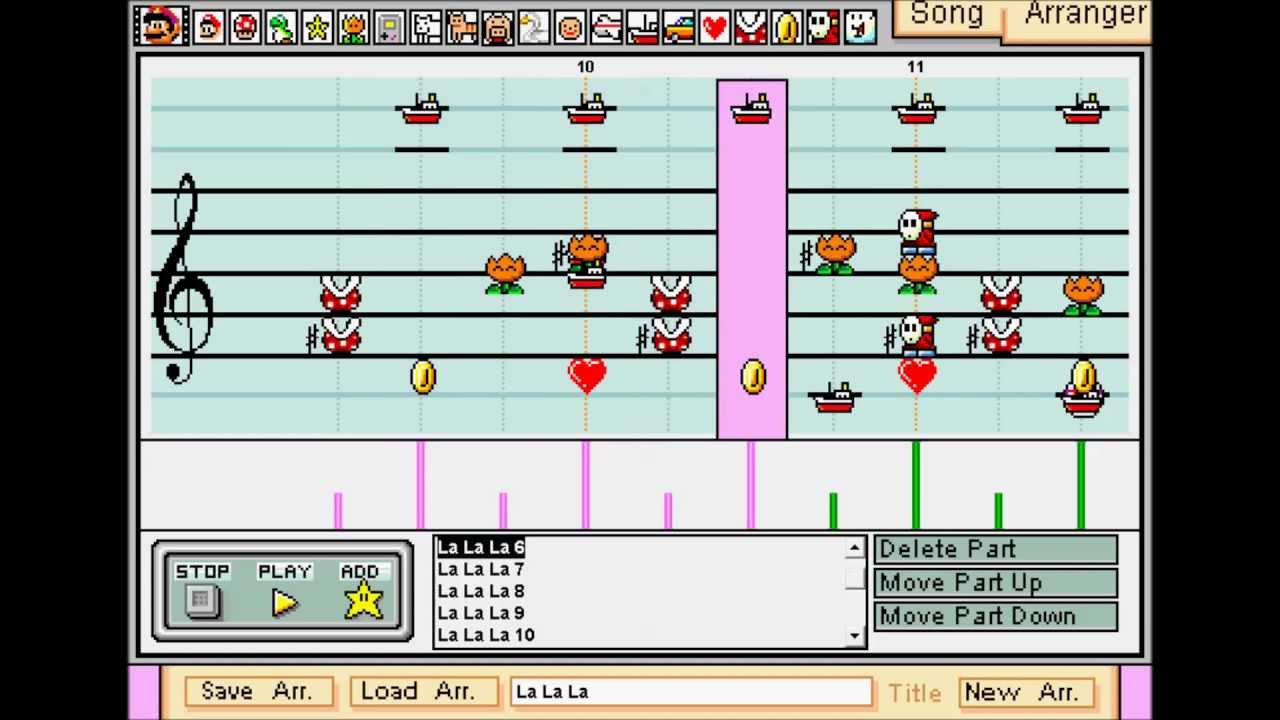Click the boat note in the highlighted column

751,108
